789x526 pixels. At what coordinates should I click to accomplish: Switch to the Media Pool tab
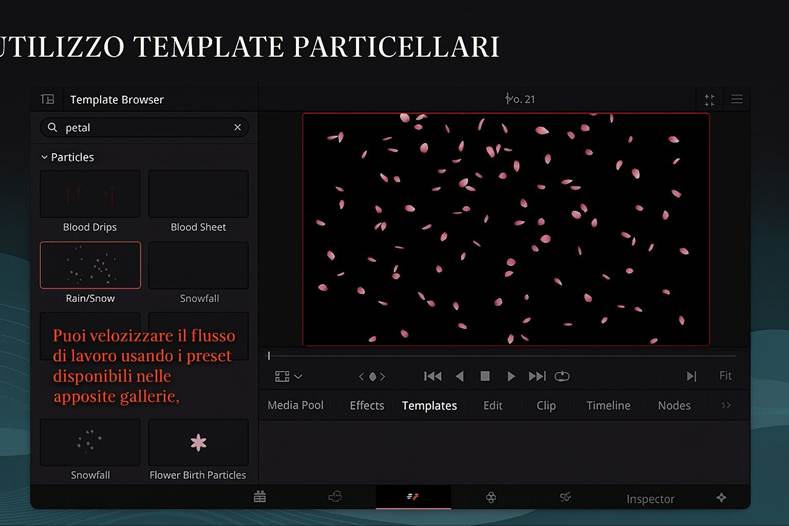295,405
